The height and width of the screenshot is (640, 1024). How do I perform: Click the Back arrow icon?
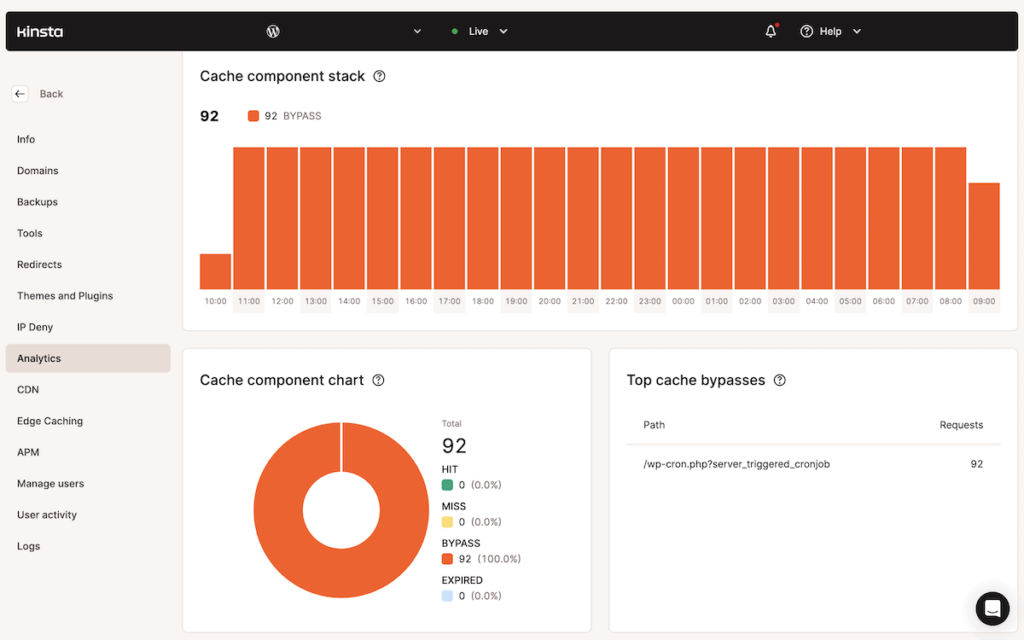(20, 94)
